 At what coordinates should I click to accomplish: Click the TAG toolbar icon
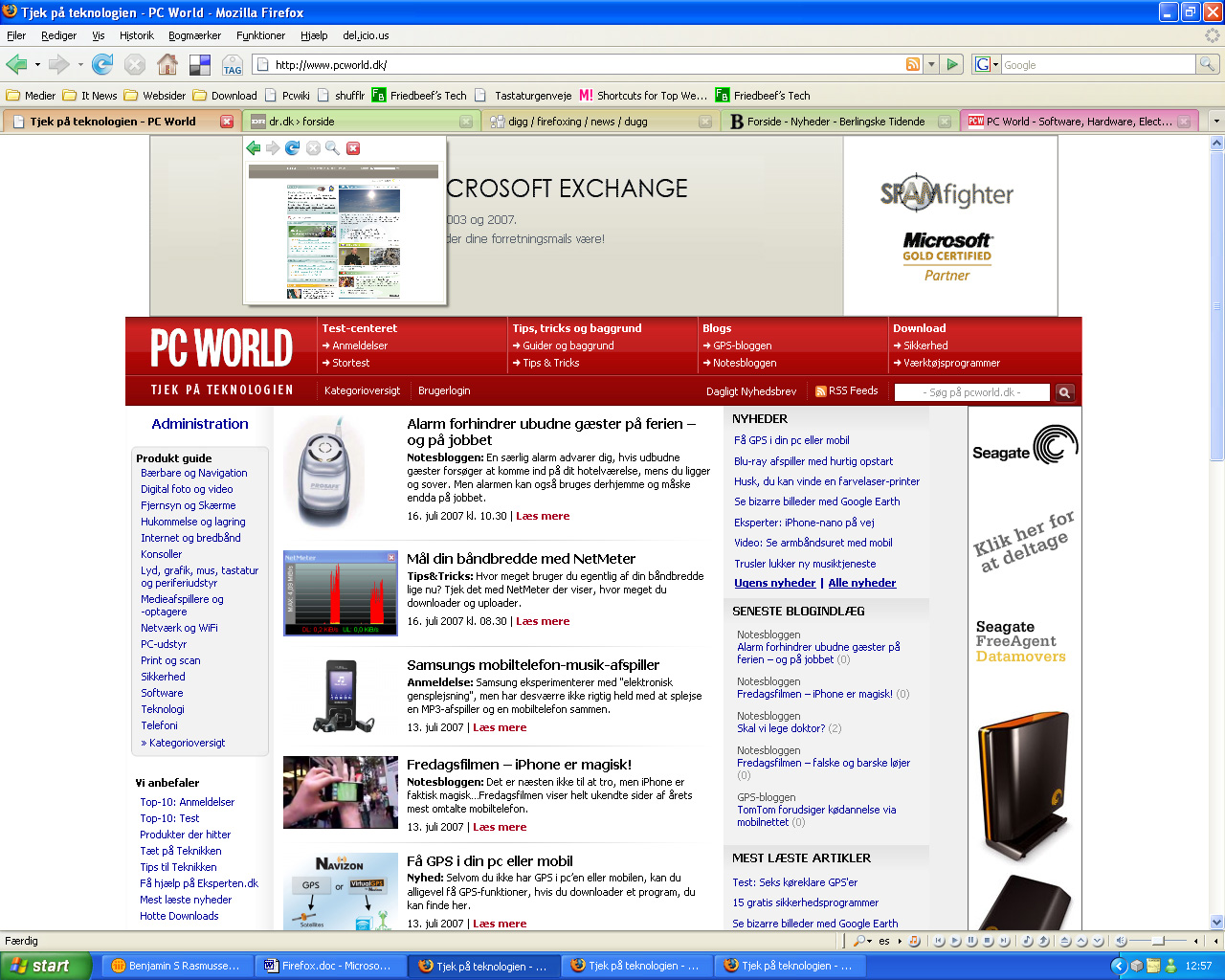tap(233, 65)
